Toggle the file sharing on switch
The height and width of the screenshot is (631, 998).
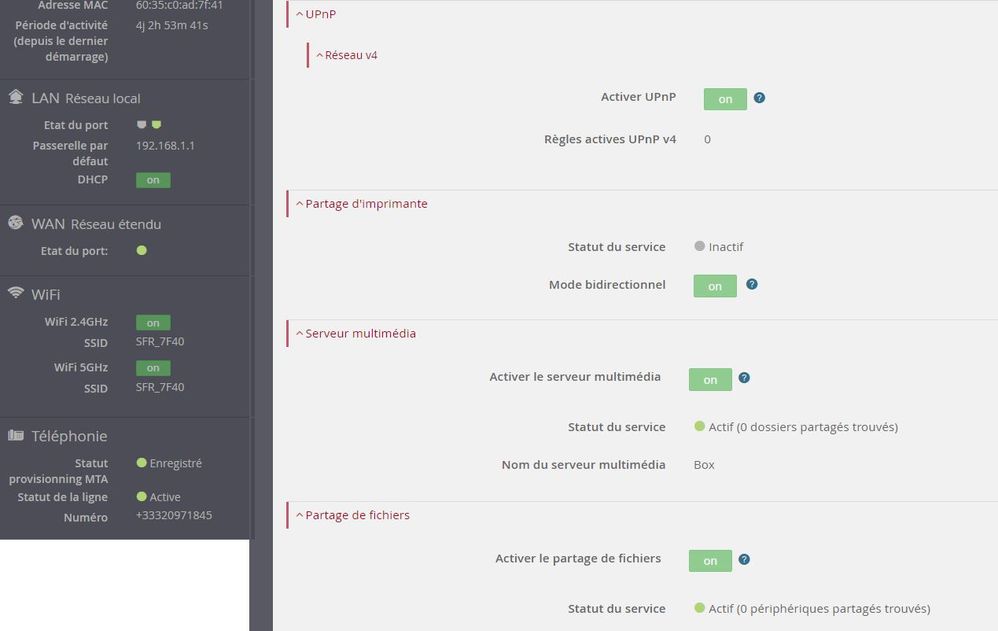tap(710, 561)
